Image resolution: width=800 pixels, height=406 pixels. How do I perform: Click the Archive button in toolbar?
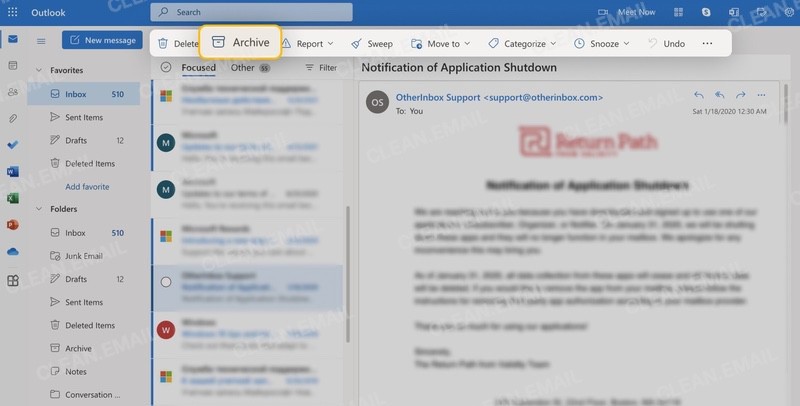click(240, 43)
